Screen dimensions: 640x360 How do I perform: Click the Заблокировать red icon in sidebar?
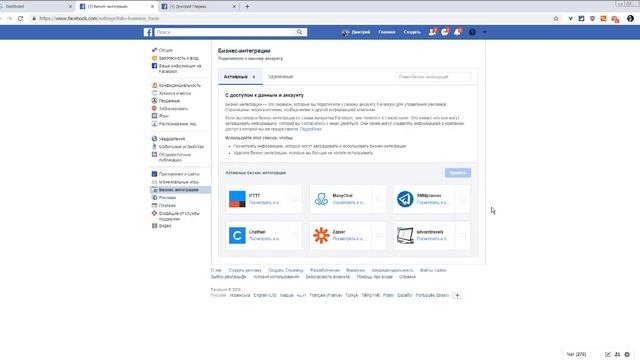coord(154,109)
